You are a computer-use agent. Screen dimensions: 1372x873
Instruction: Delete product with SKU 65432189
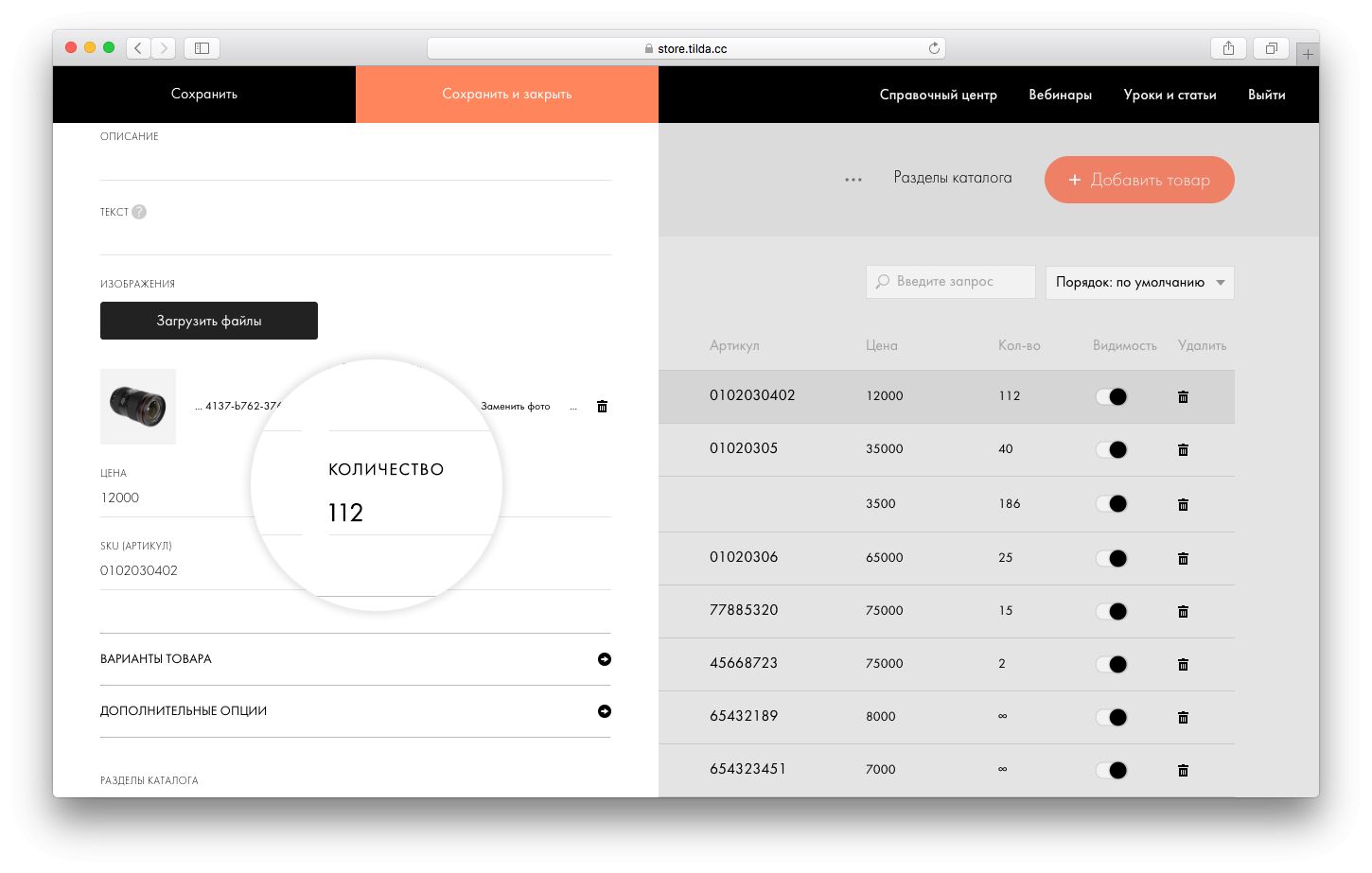click(1183, 717)
